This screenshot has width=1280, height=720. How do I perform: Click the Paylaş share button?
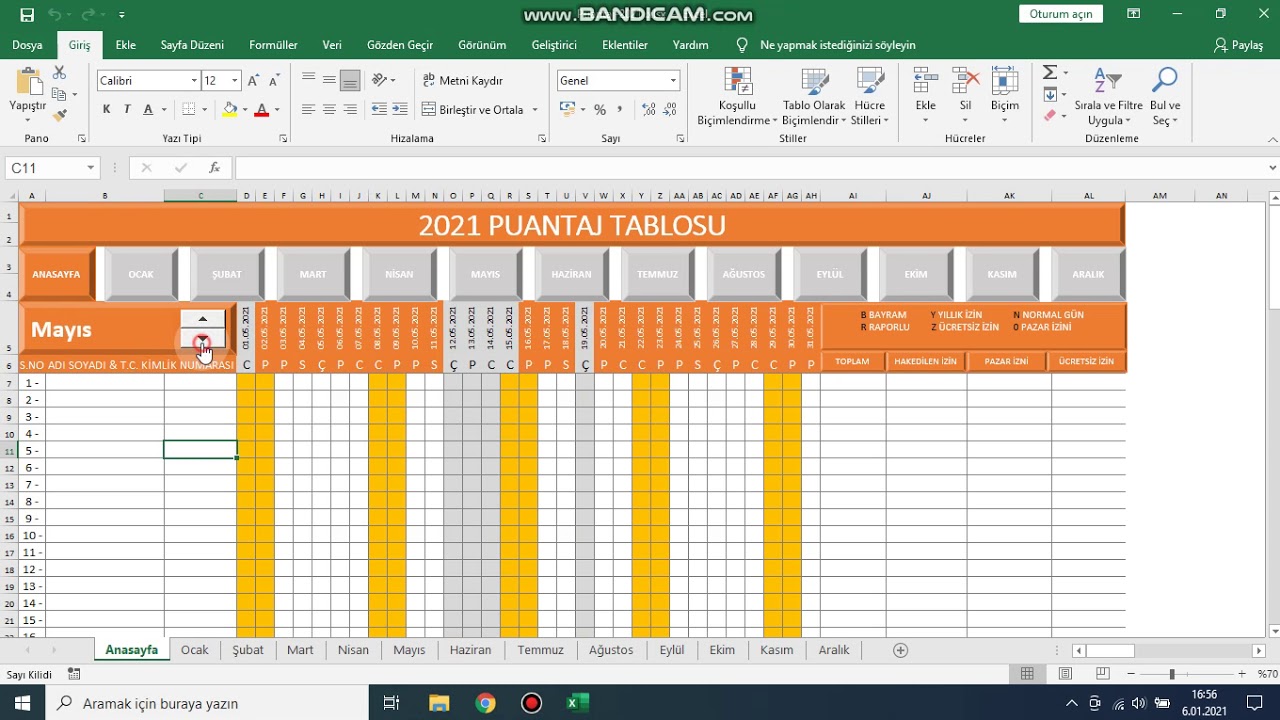[x=1238, y=45]
